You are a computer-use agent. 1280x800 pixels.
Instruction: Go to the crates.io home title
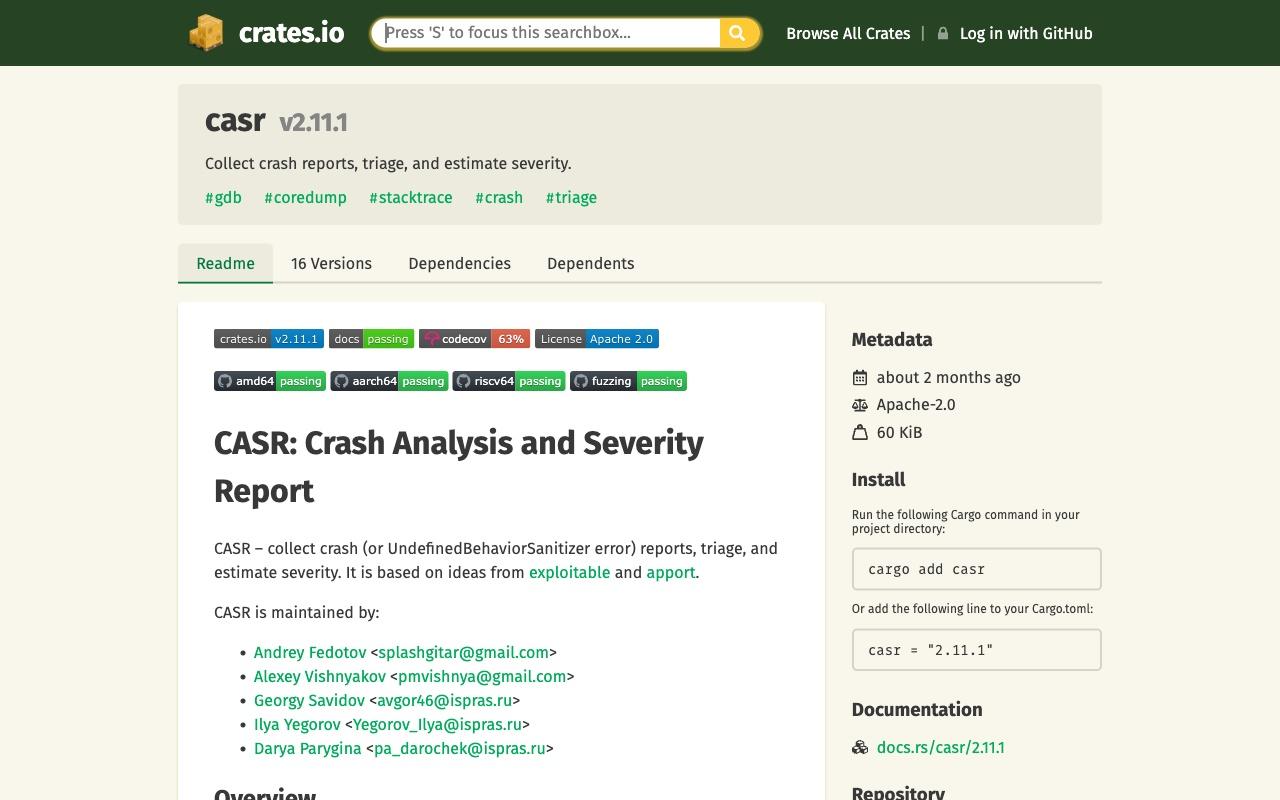291,33
